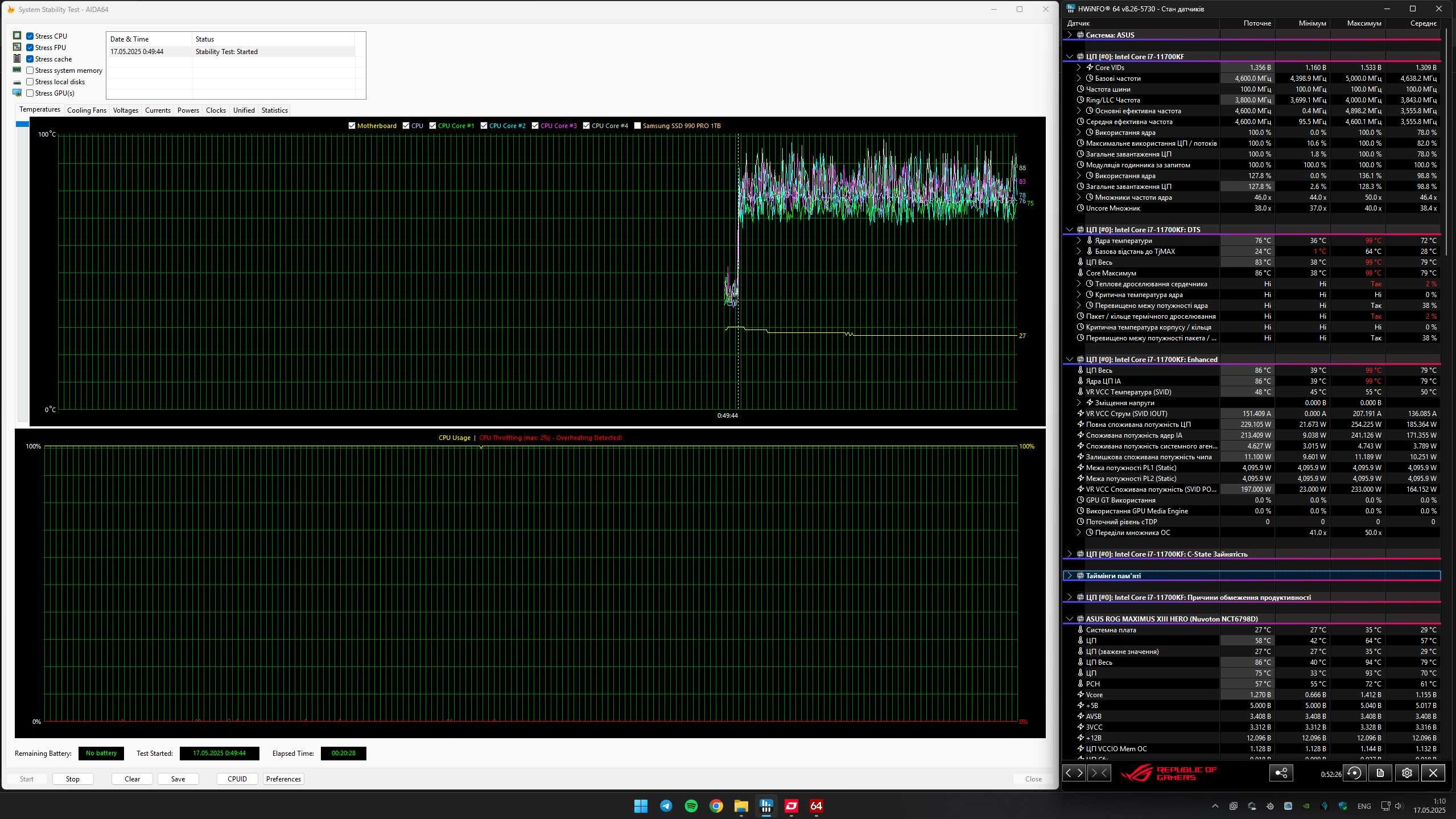Collapse the Intel Core i7-11700KF: DTS group
The width and height of the screenshot is (1456, 819).
click(x=1069, y=229)
